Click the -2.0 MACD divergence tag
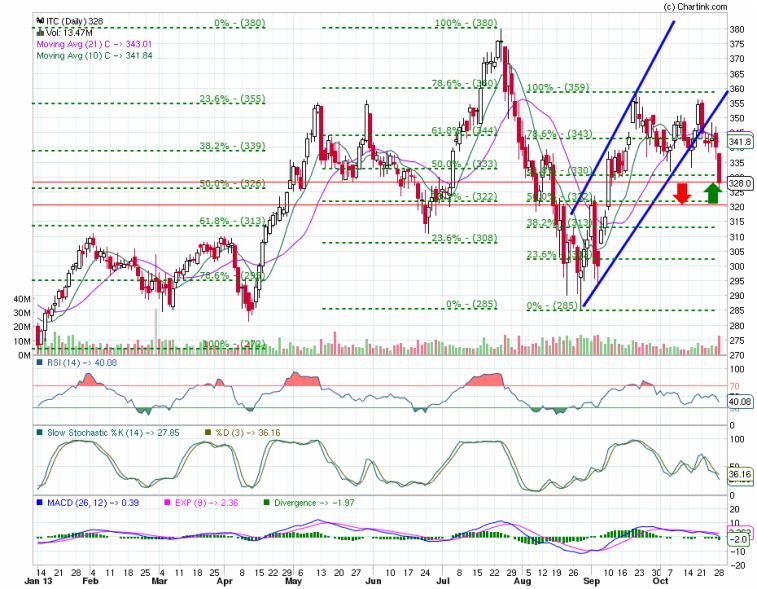Viewport: 757px width, 589px height. coord(740,539)
